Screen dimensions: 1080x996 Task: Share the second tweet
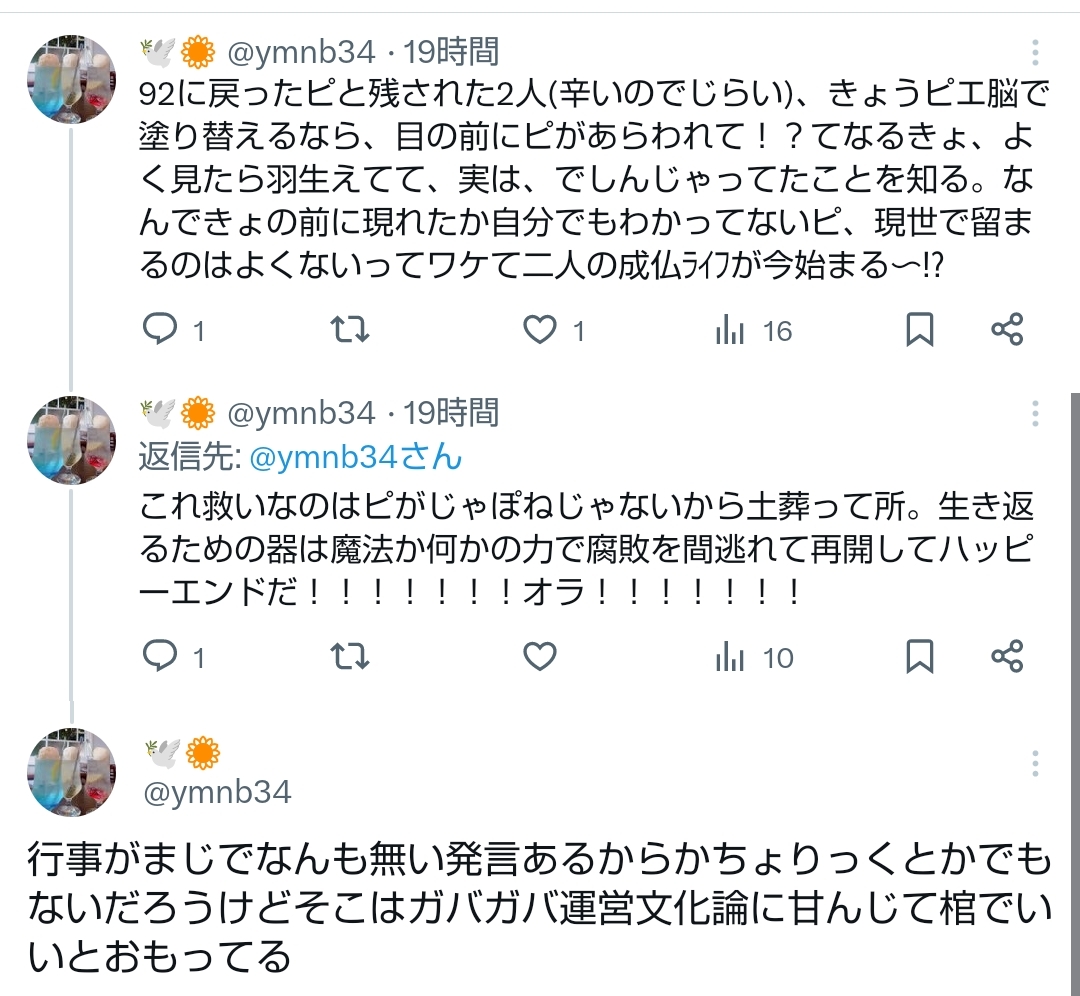(x=1006, y=656)
